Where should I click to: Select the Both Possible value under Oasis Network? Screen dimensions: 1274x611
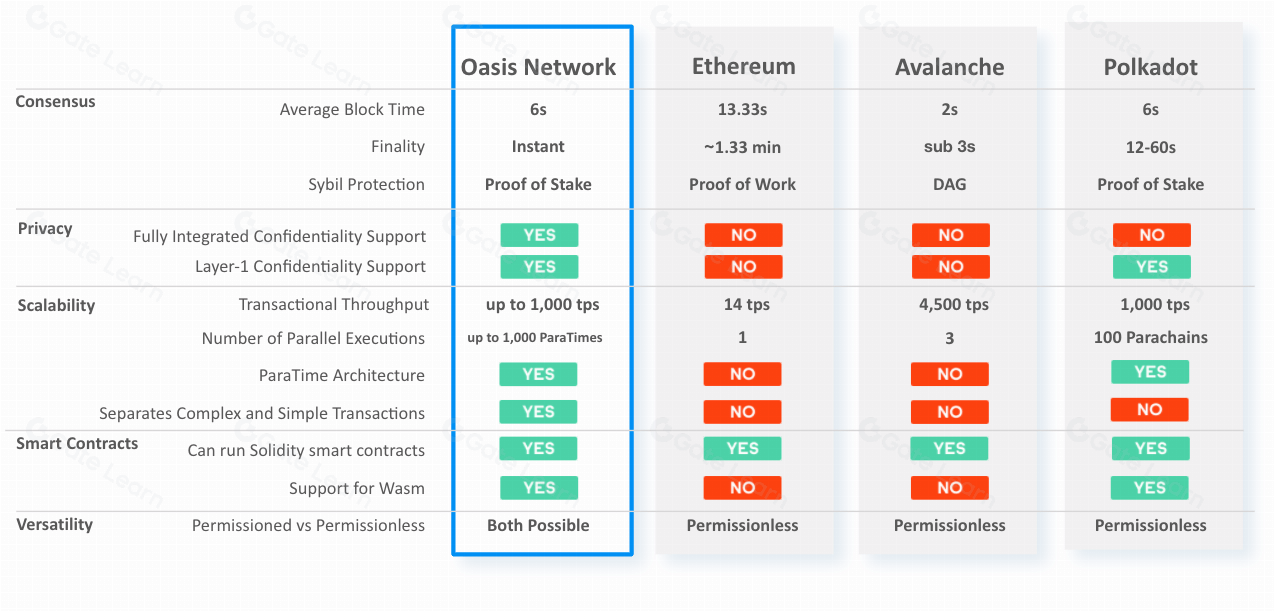538,526
